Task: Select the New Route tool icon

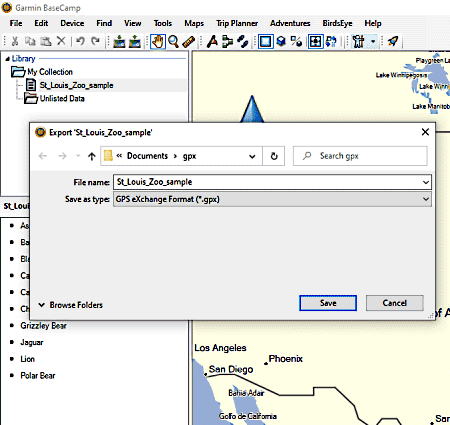Action: [x=212, y=42]
